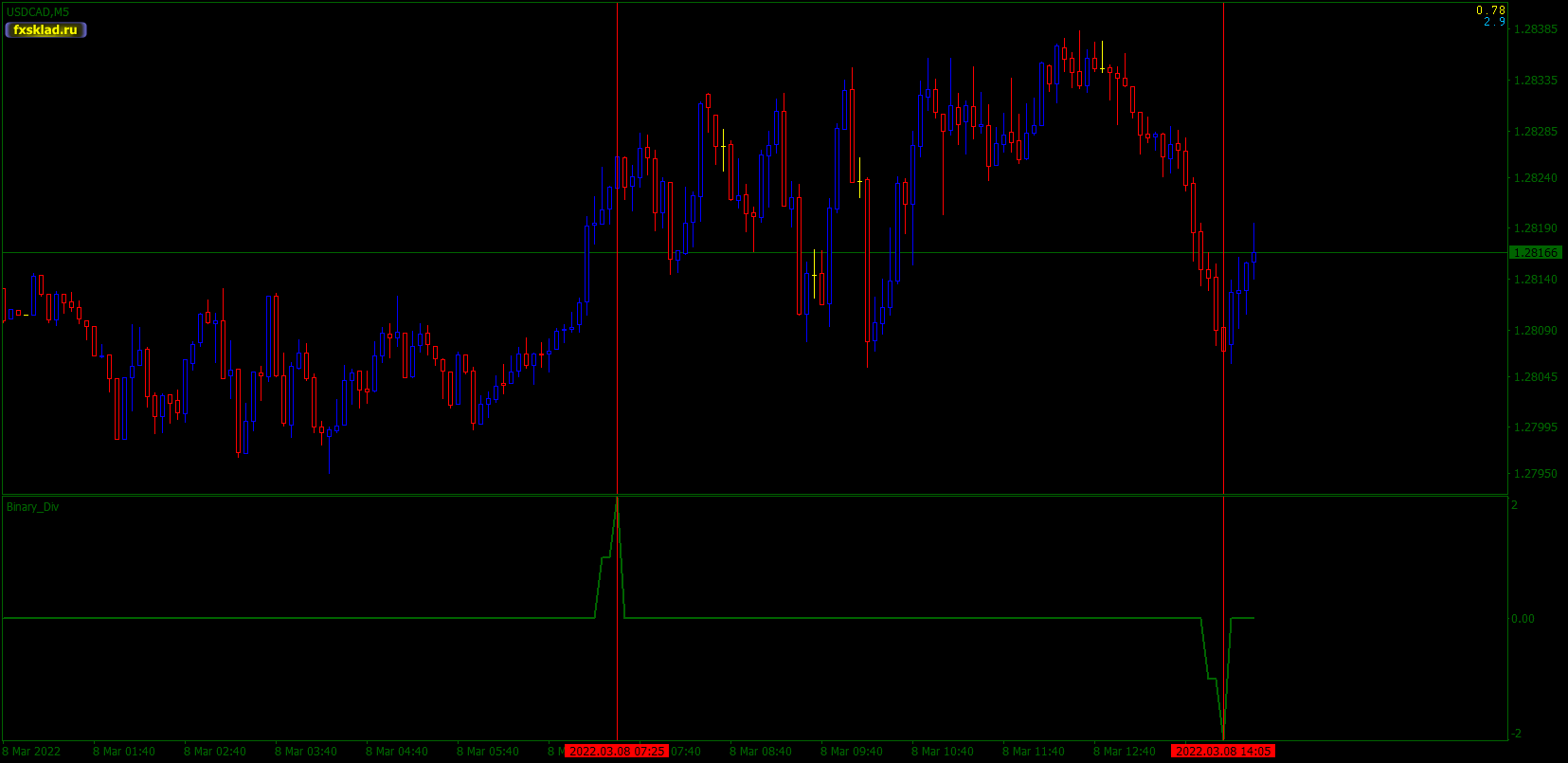Click the "8 Mar 04:40" time label
Screen dimensions: 1568x763
click(x=397, y=752)
